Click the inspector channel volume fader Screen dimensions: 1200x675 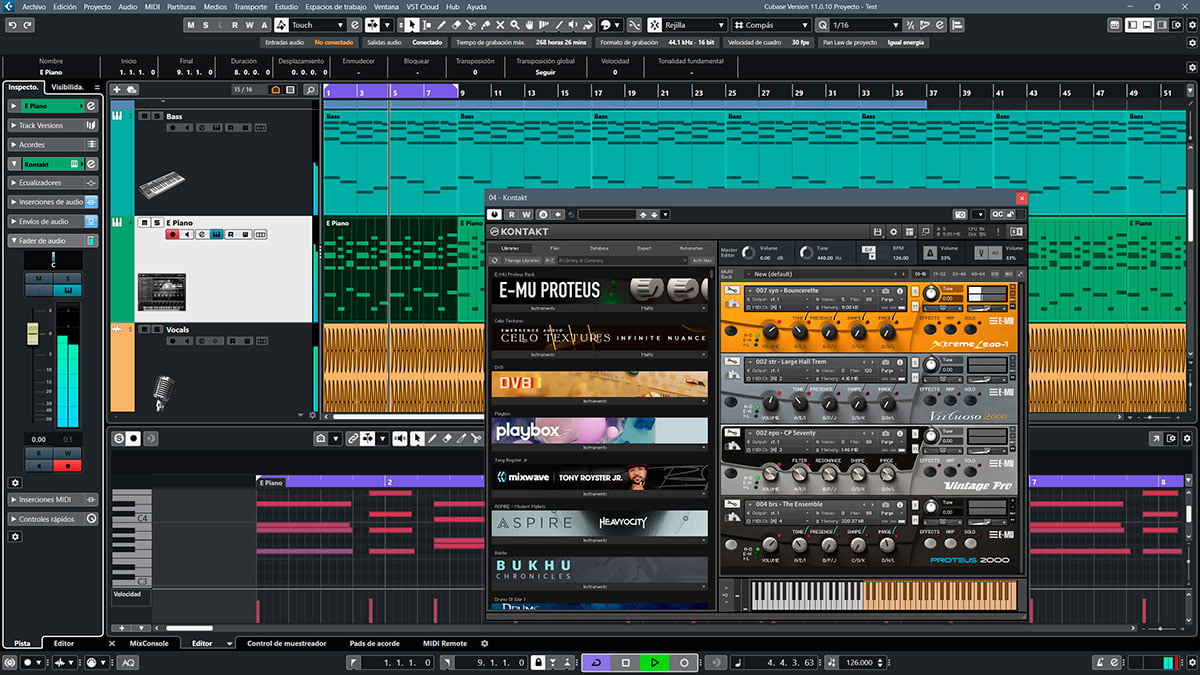click(x=32, y=334)
